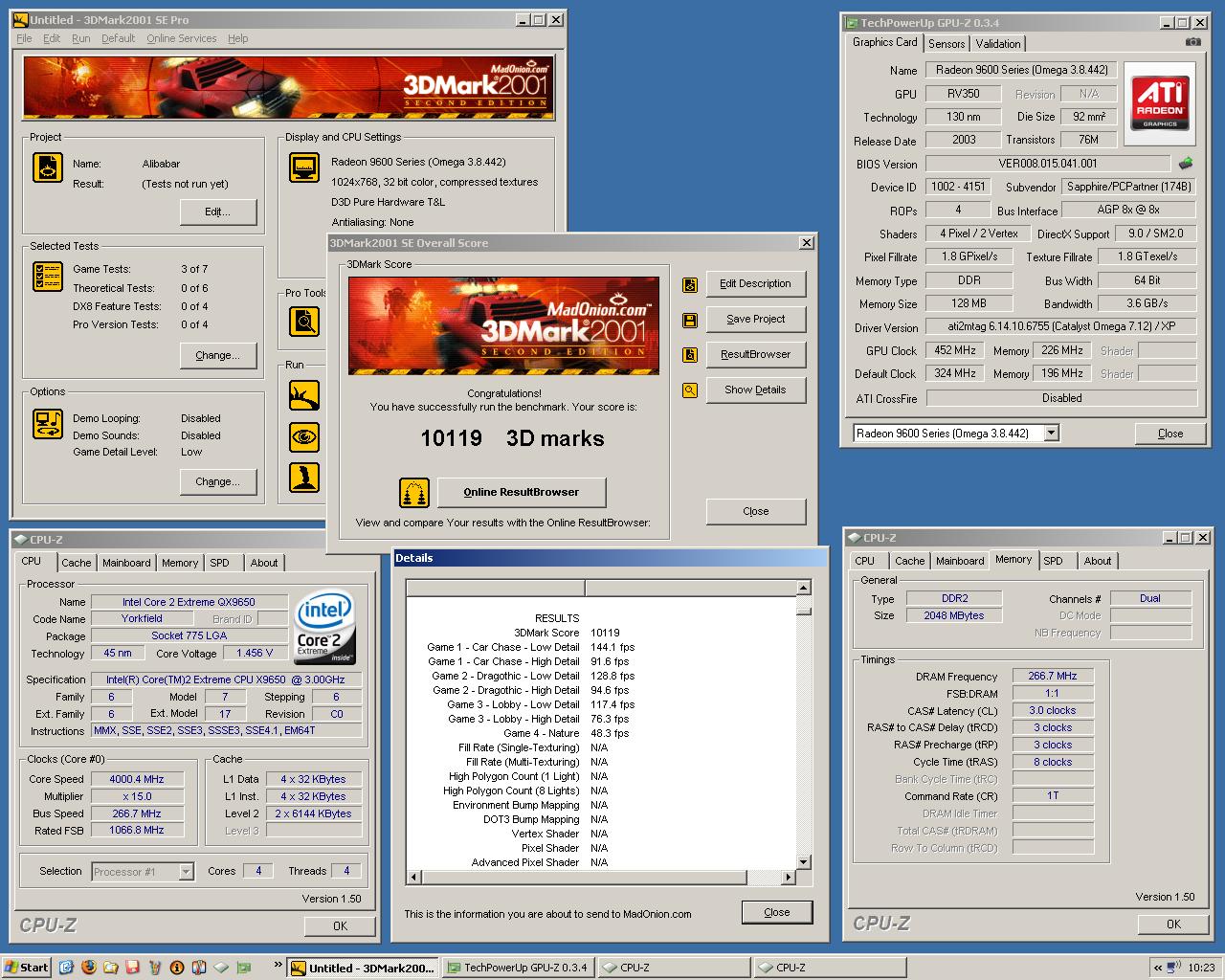The width and height of the screenshot is (1225, 980).
Task: Click the Project icon in 3DMark2001
Action: tap(48, 167)
